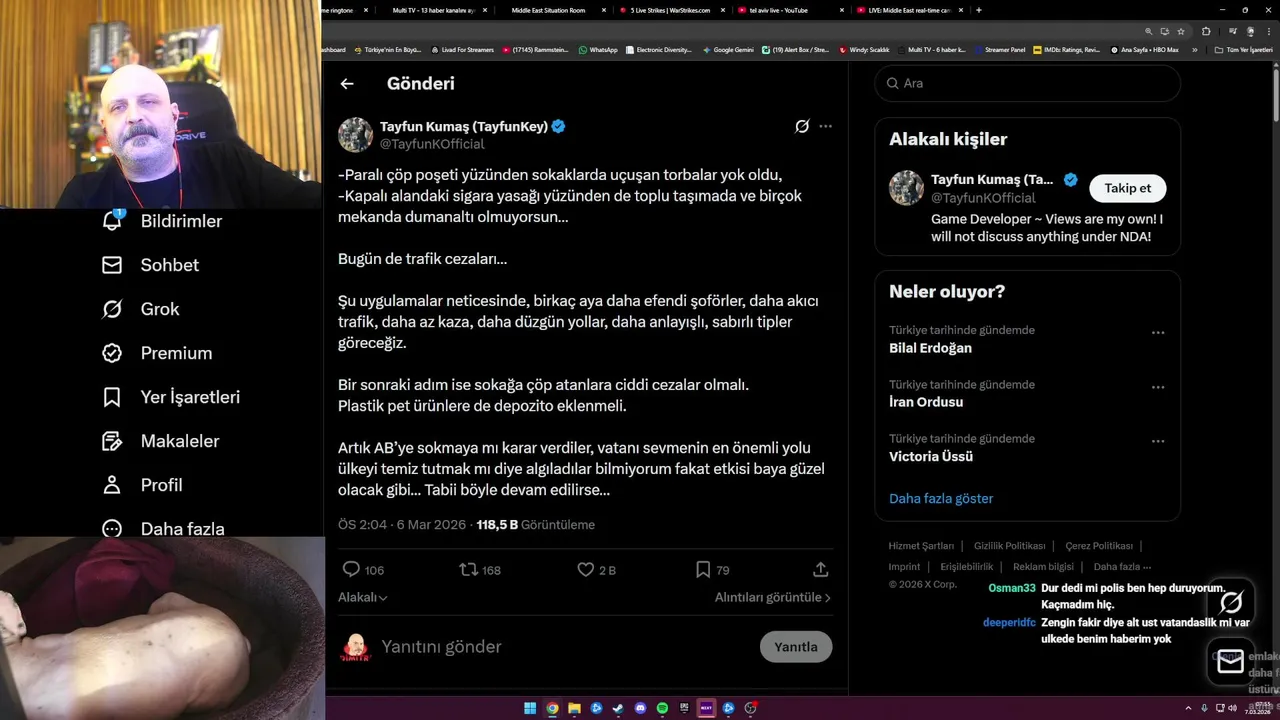Bookmark the post showing 79 saves
Viewport: 1280px width, 720px height.
tap(703, 569)
